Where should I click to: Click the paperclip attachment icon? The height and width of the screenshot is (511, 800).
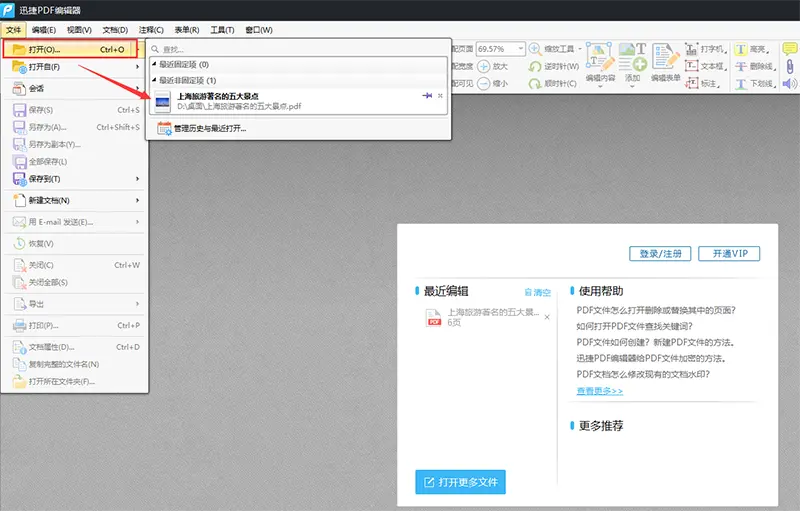(x=790, y=66)
